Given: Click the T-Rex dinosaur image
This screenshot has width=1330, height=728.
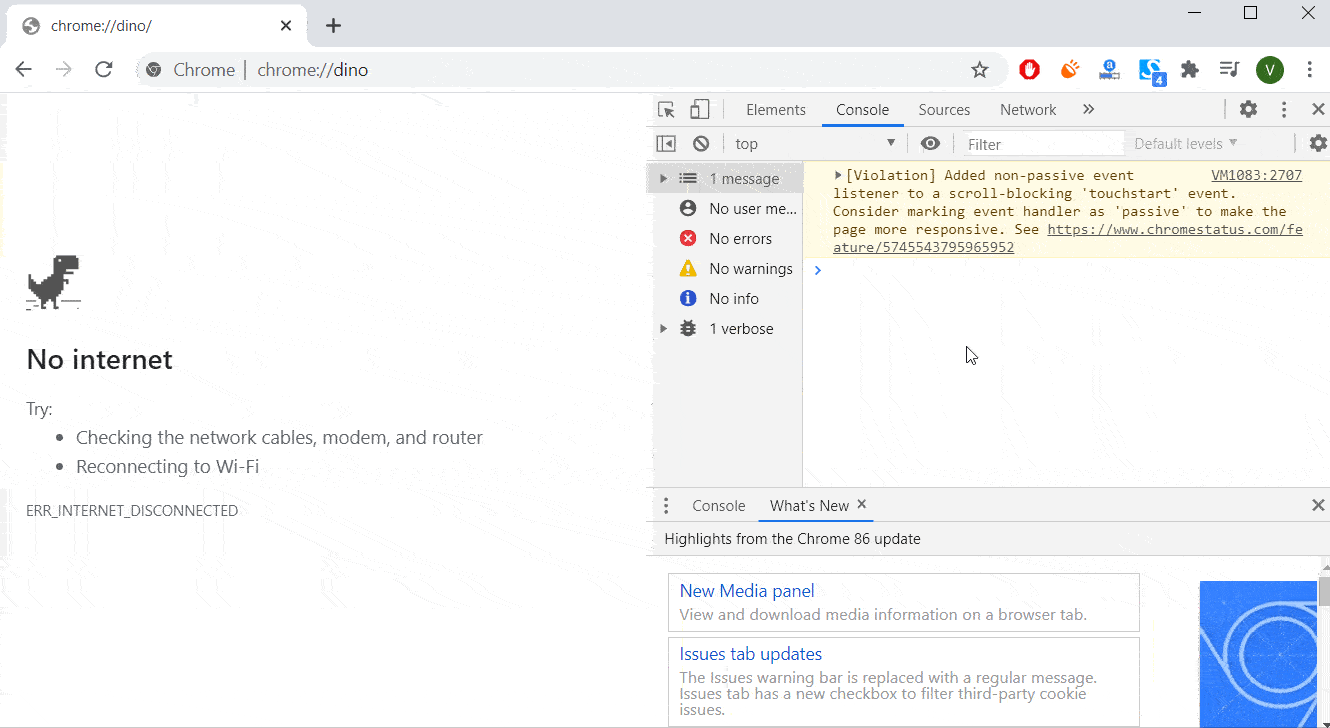Looking at the screenshot, I should (x=53, y=283).
